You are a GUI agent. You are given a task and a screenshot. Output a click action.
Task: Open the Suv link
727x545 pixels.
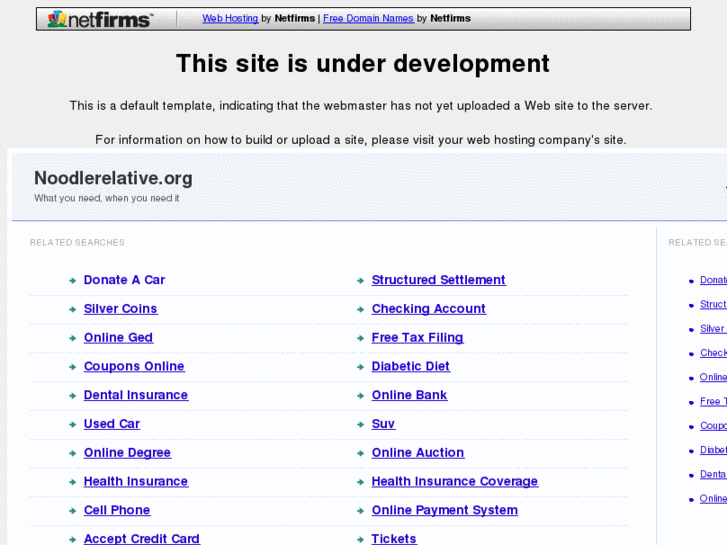click(x=383, y=423)
